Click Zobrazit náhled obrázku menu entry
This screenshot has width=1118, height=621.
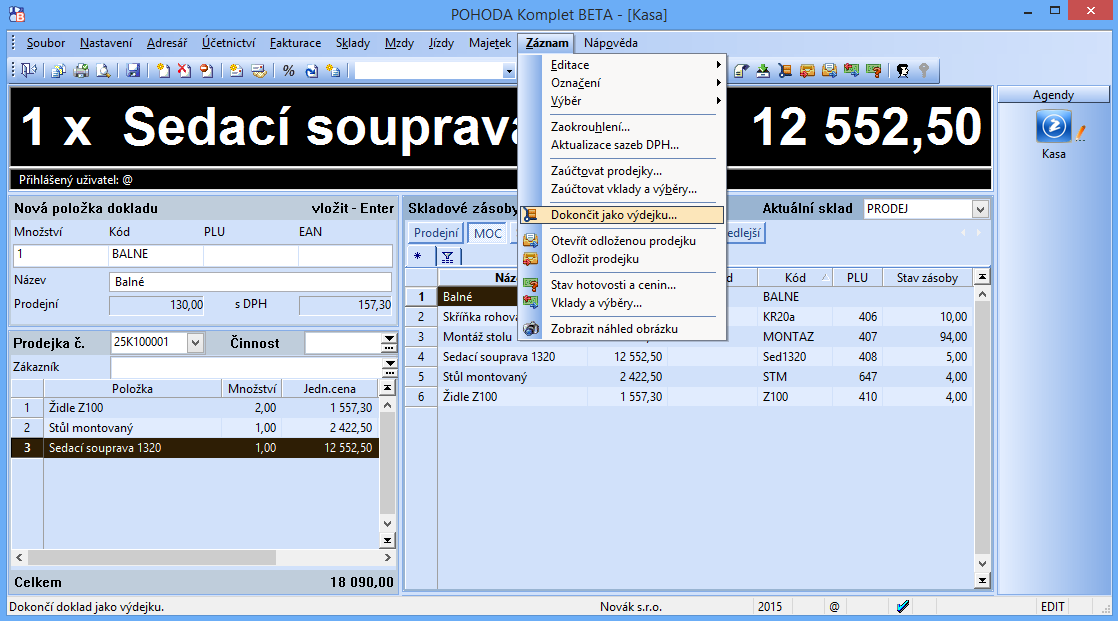coord(622,329)
